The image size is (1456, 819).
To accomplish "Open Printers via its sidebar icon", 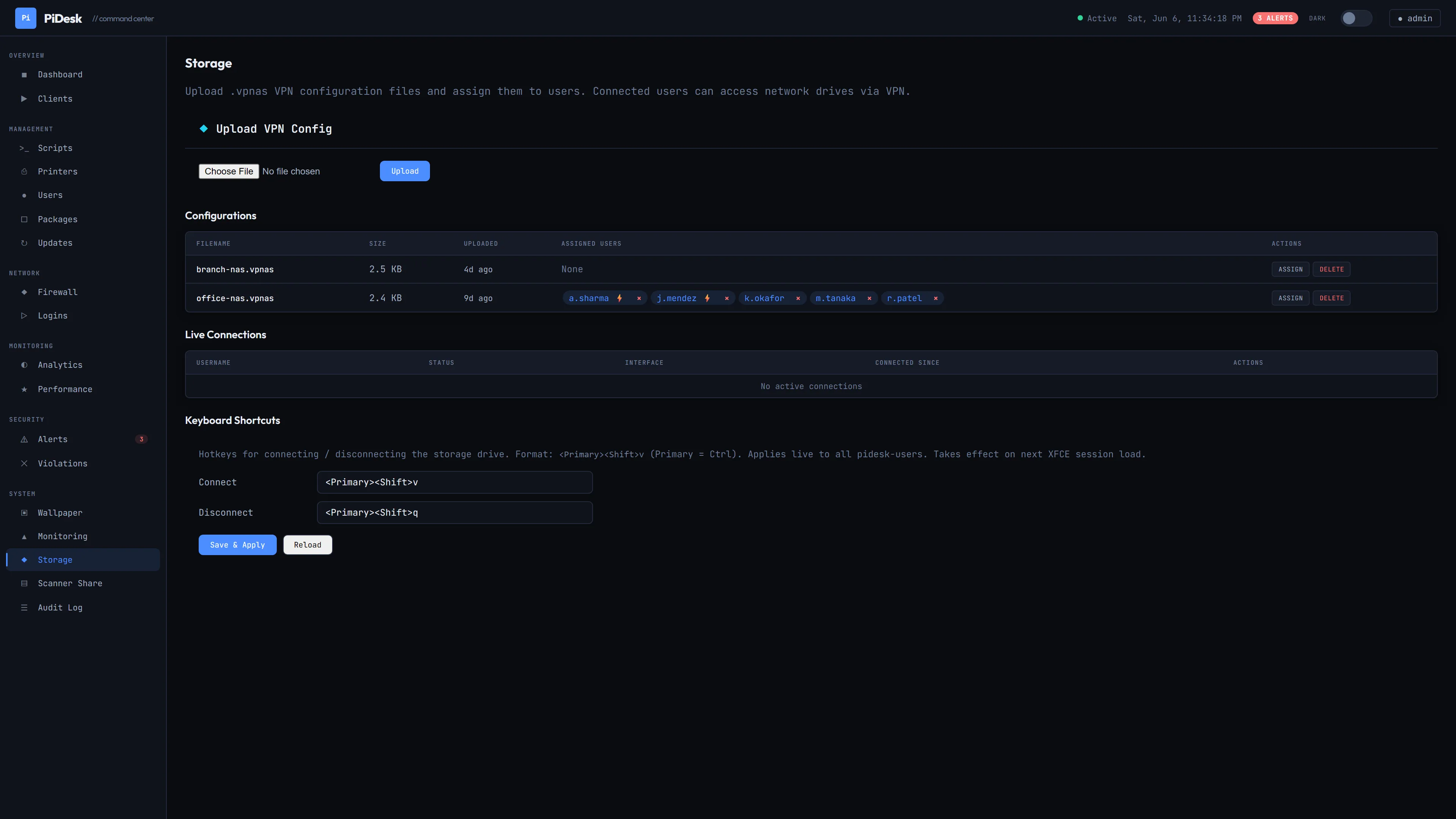I will pos(24,172).
